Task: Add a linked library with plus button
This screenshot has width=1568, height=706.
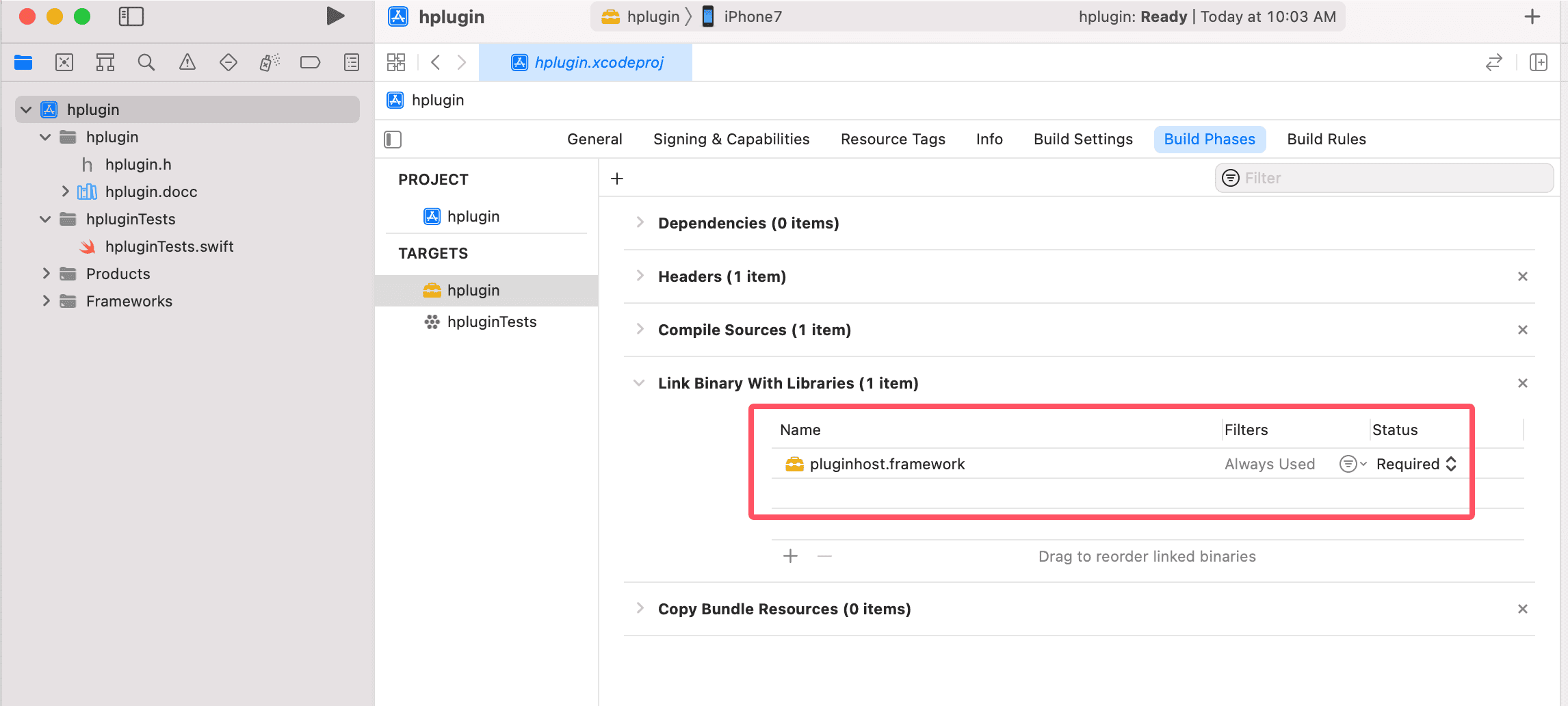Action: click(790, 556)
